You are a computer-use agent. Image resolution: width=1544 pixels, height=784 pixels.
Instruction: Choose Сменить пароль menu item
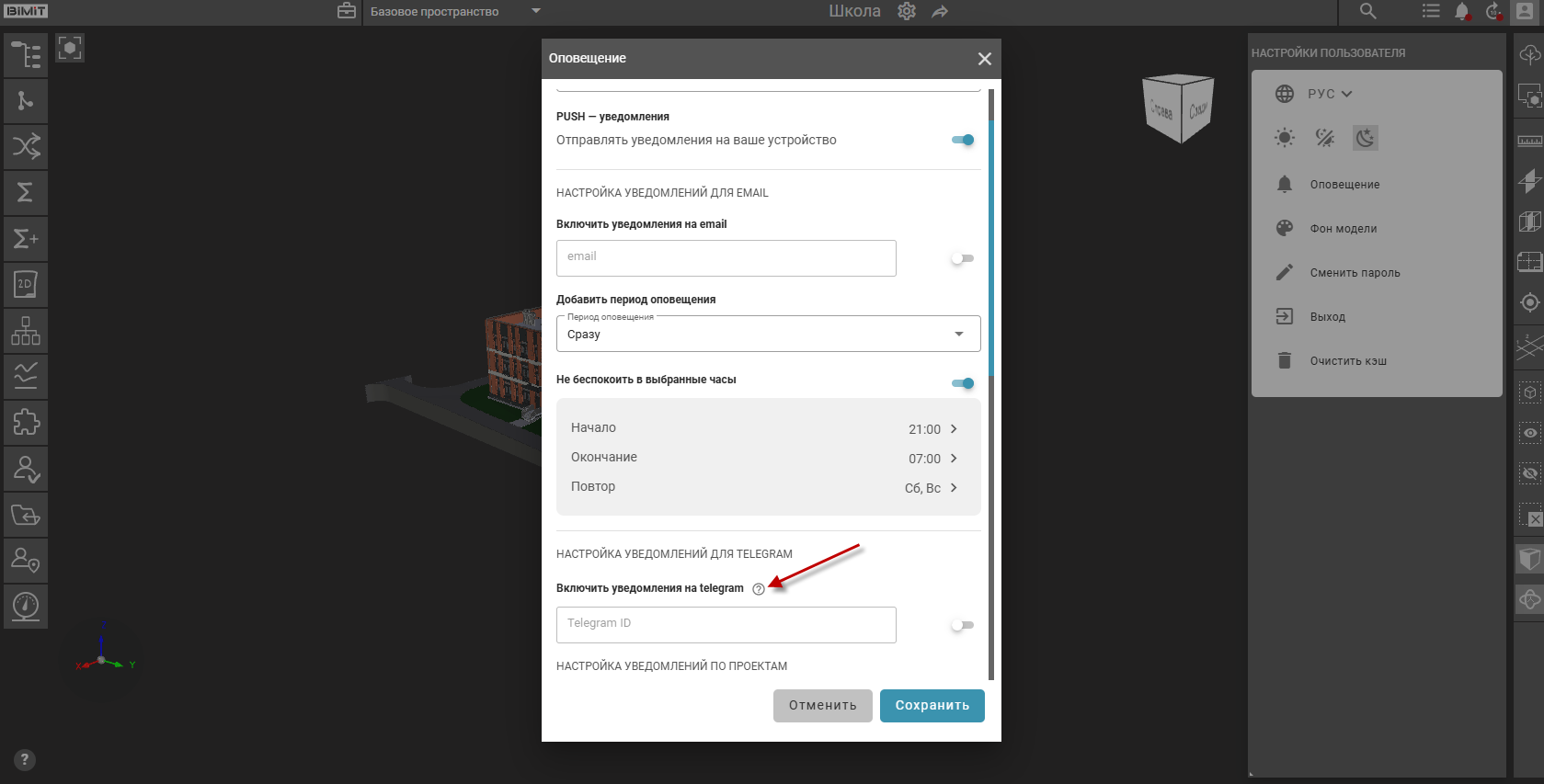click(x=1355, y=273)
